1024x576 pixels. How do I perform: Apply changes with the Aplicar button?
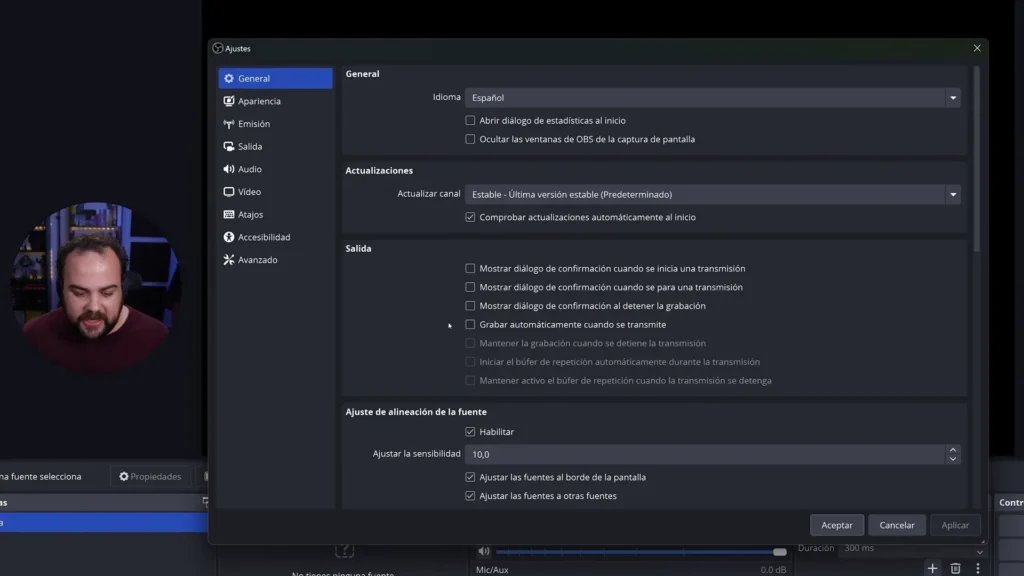955,524
